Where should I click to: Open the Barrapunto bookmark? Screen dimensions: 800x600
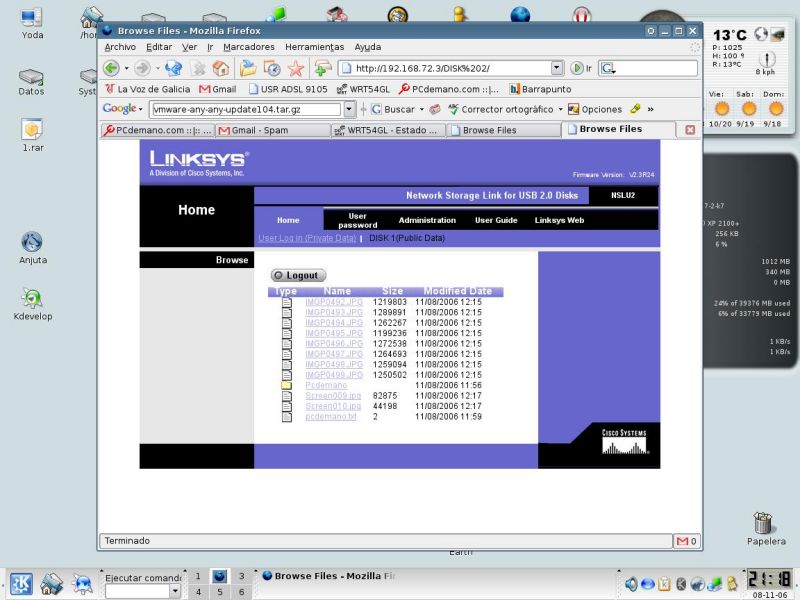pyautogui.click(x=540, y=89)
